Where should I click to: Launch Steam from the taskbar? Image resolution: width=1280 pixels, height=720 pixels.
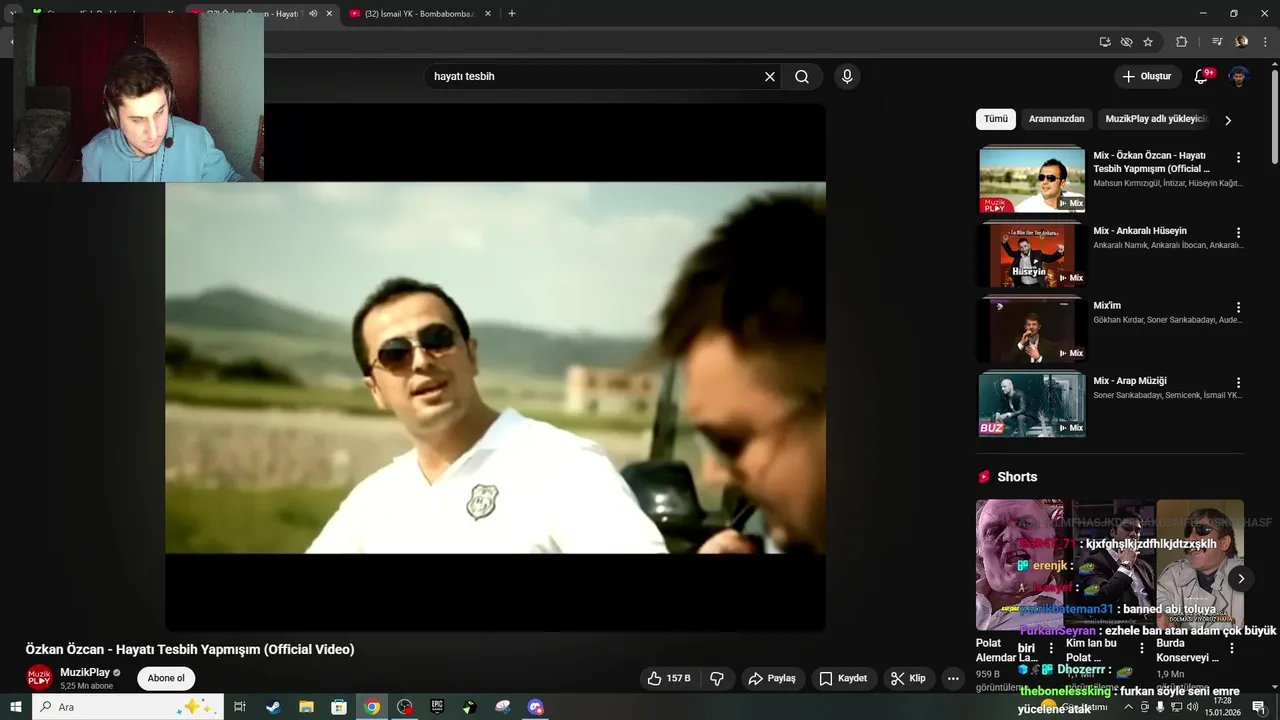[x=273, y=707]
